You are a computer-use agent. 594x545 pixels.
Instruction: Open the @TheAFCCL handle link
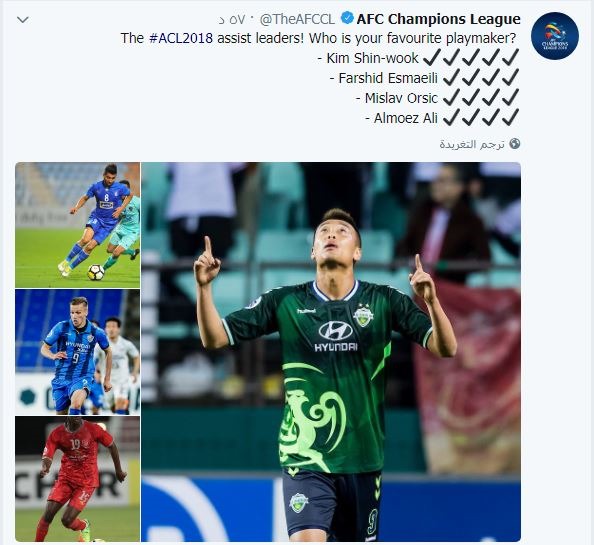pos(297,19)
